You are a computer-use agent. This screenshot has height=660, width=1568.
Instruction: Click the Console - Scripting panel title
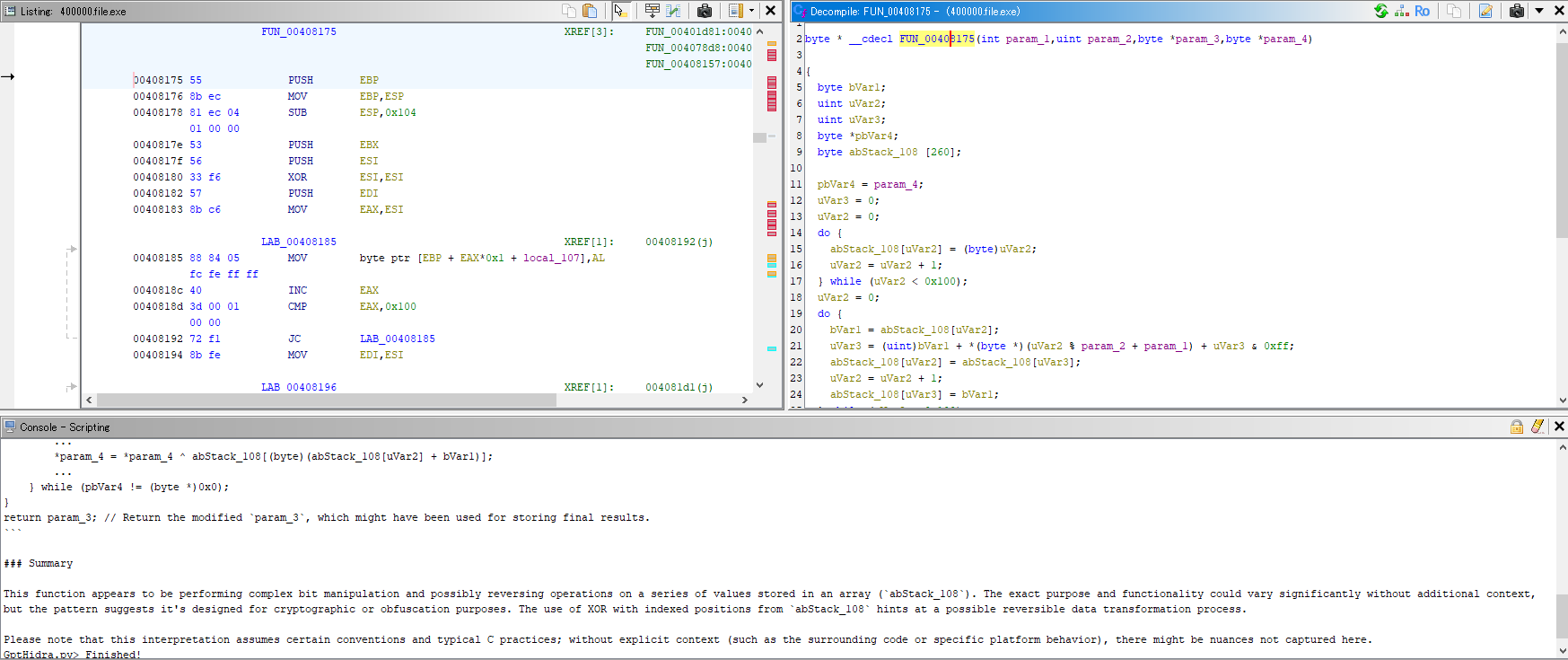[x=65, y=427]
